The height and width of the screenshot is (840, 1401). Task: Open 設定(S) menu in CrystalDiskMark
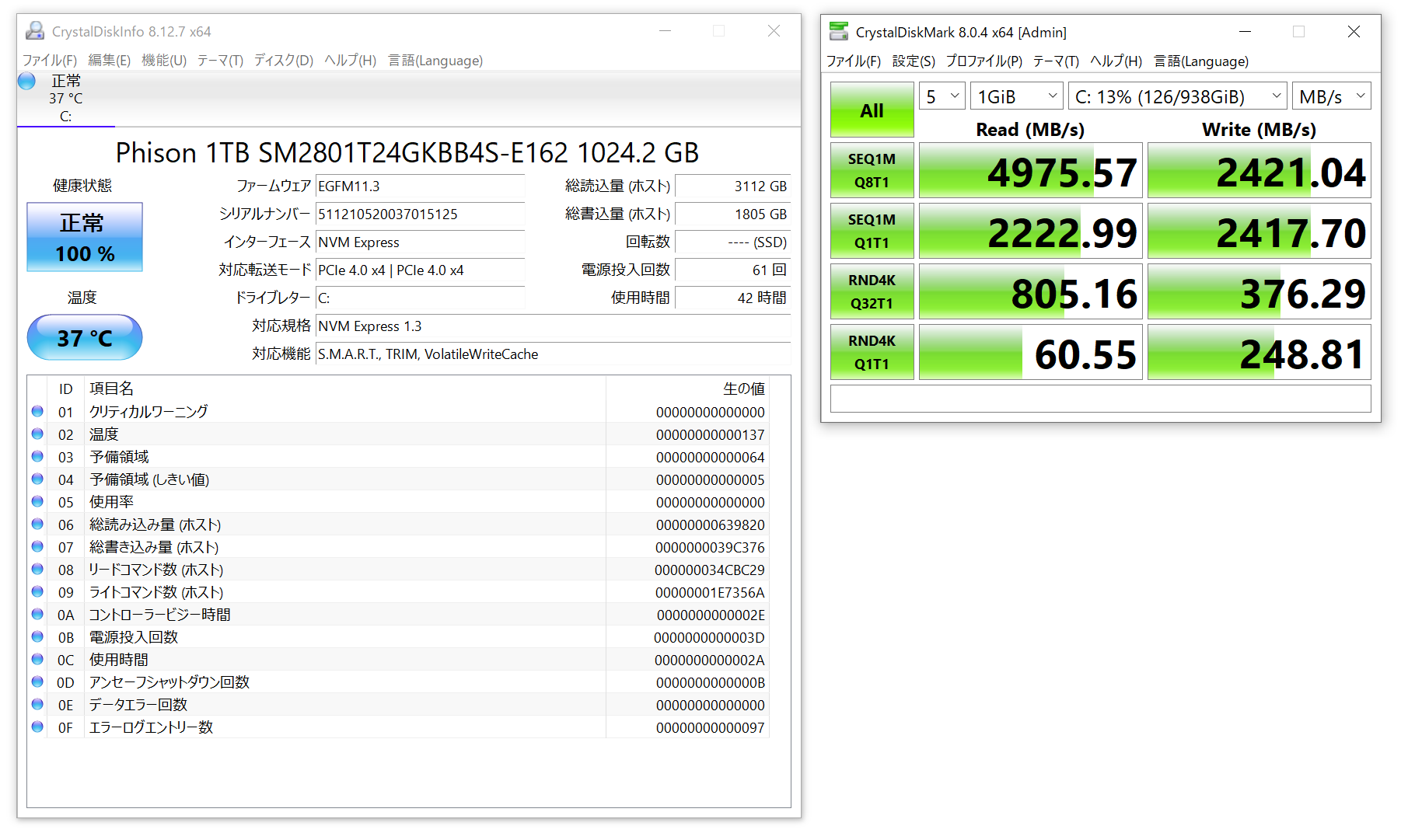pos(914,61)
